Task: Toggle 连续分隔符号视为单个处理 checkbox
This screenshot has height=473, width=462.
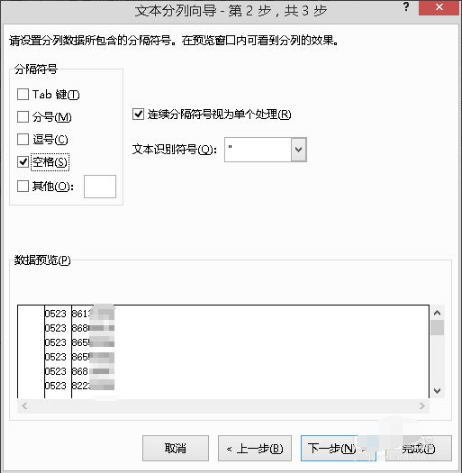Action: 138,114
